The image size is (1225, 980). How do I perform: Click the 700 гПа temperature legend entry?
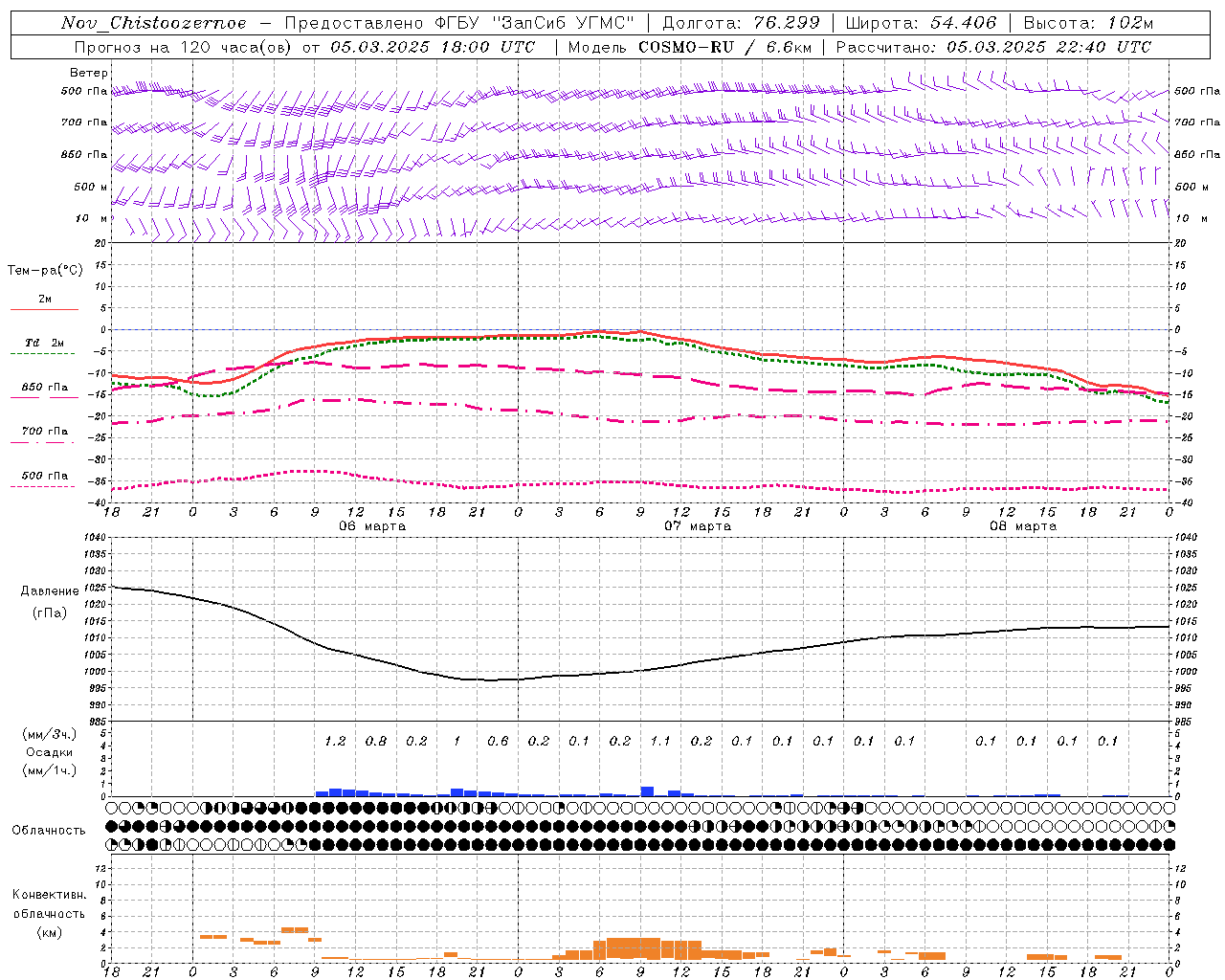coord(44,432)
